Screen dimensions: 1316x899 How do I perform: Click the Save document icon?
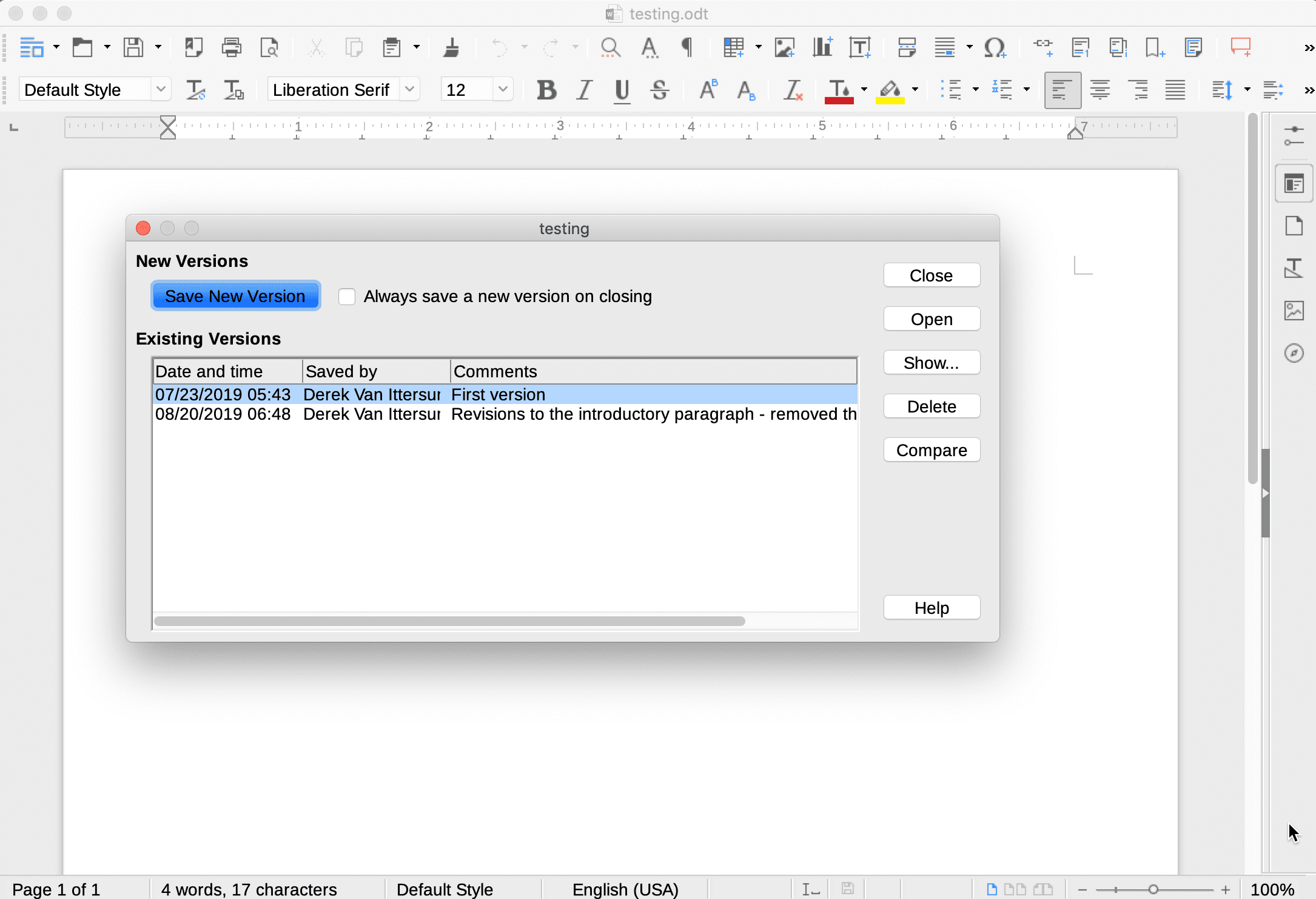[133, 47]
